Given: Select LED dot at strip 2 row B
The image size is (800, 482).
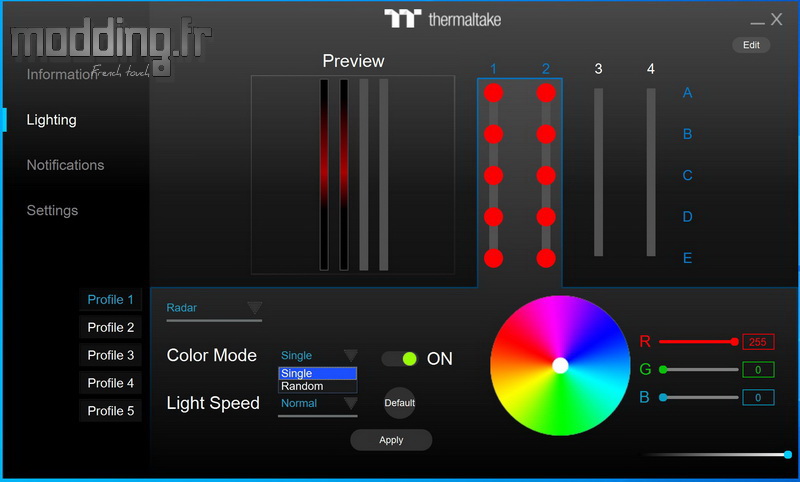Looking at the screenshot, I should tap(546, 134).
